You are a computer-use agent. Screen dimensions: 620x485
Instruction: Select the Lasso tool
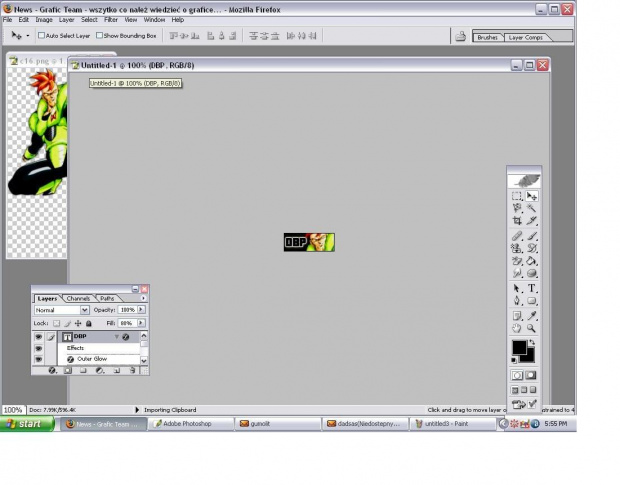(517, 208)
